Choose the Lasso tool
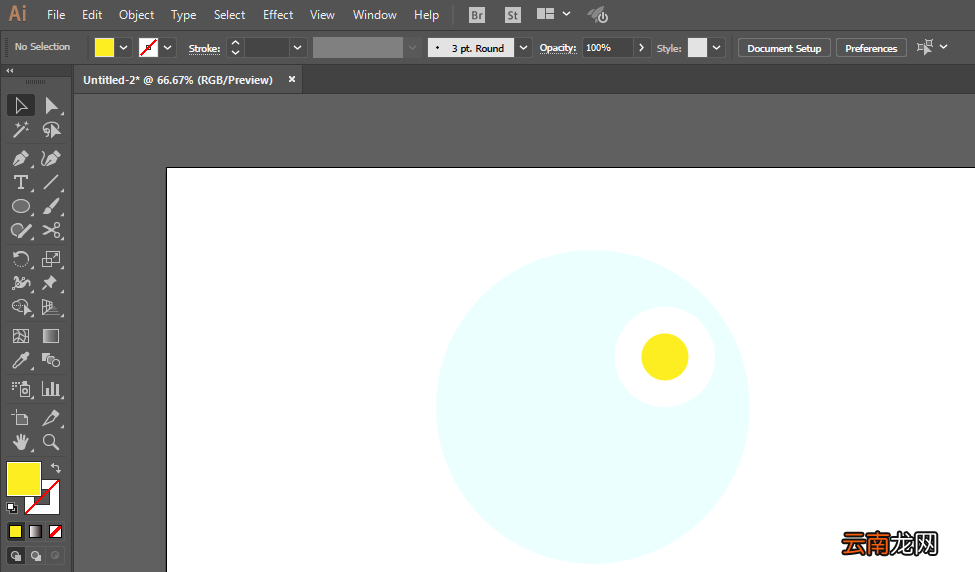975x572 pixels. (x=51, y=129)
